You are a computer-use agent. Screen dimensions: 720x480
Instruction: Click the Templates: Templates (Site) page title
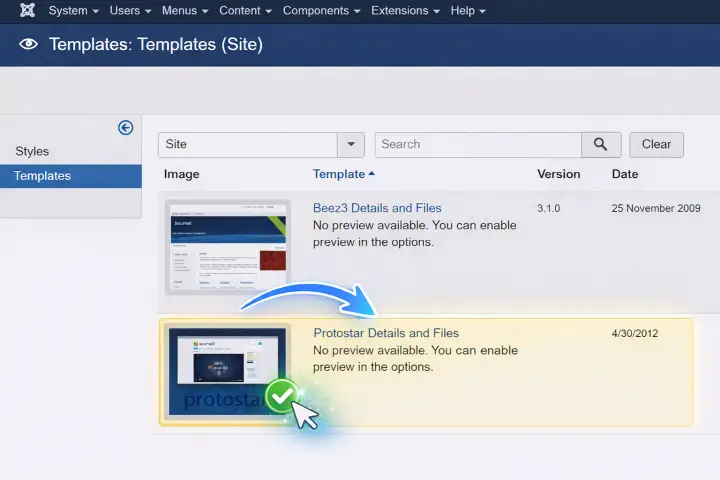156,44
